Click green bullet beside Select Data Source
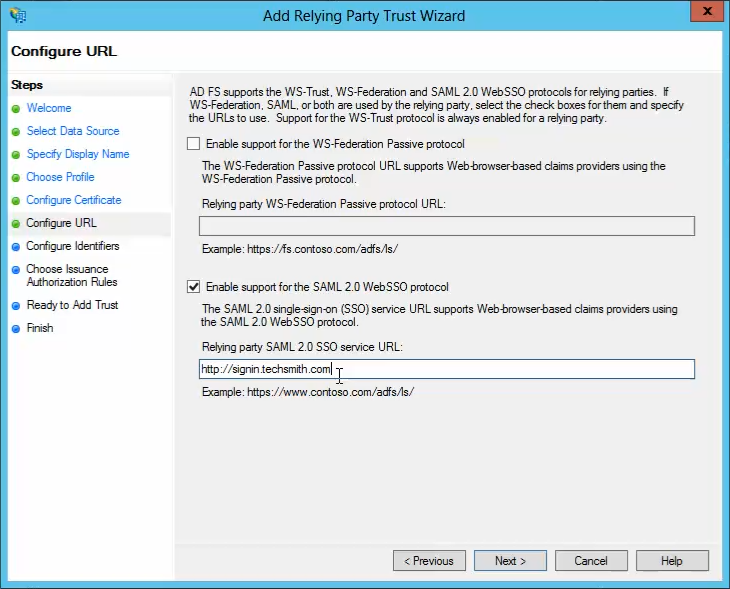This screenshot has width=730, height=589. click(x=16, y=132)
